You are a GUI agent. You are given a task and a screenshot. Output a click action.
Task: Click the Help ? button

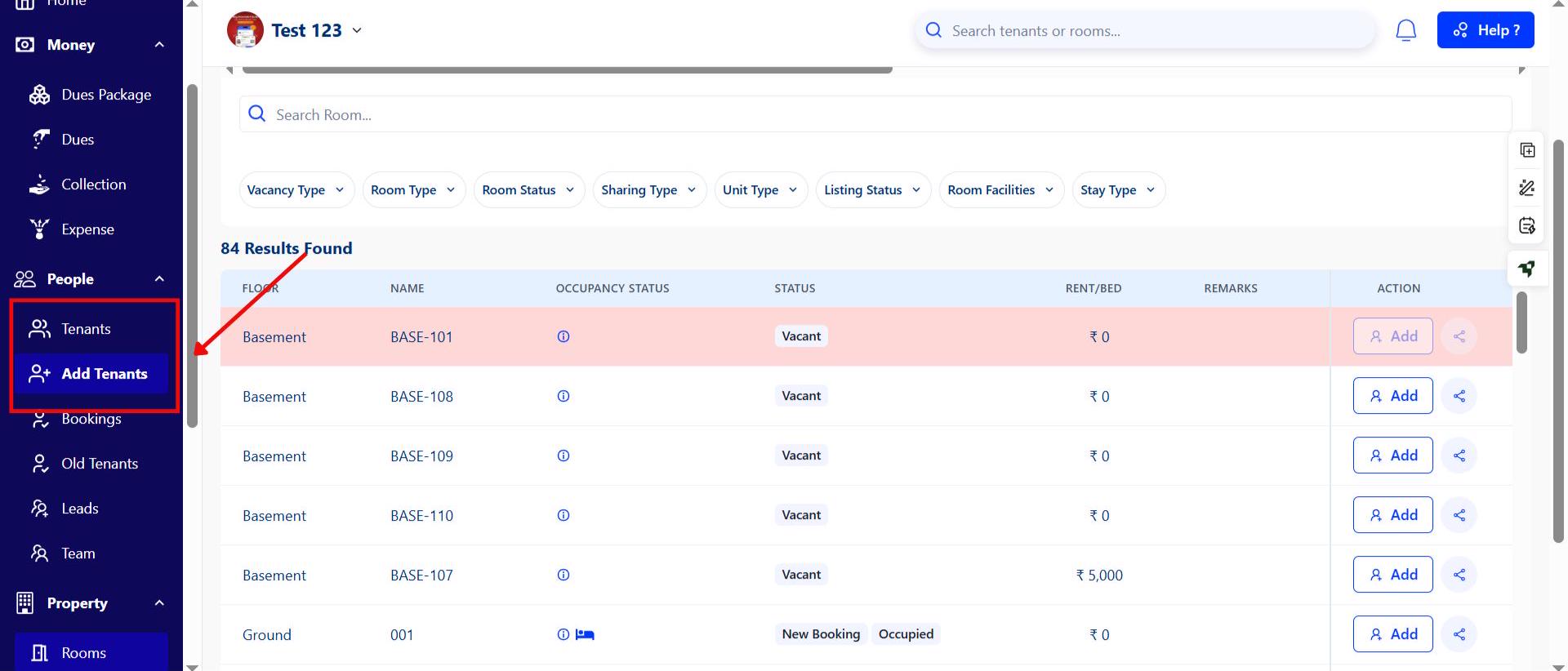[x=1485, y=30]
